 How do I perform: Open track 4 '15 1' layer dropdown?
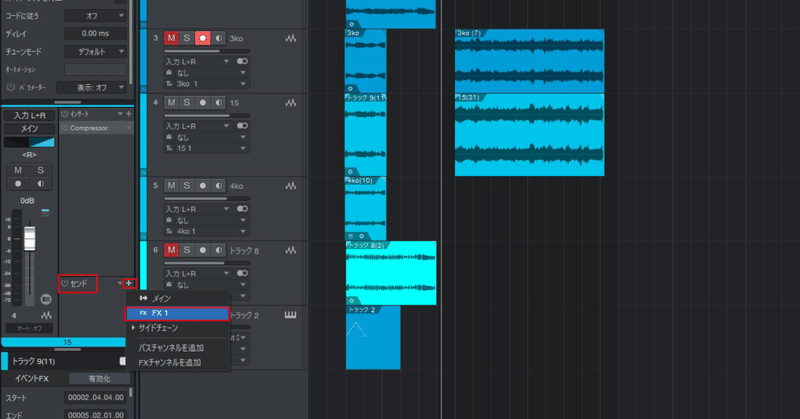[206, 148]
